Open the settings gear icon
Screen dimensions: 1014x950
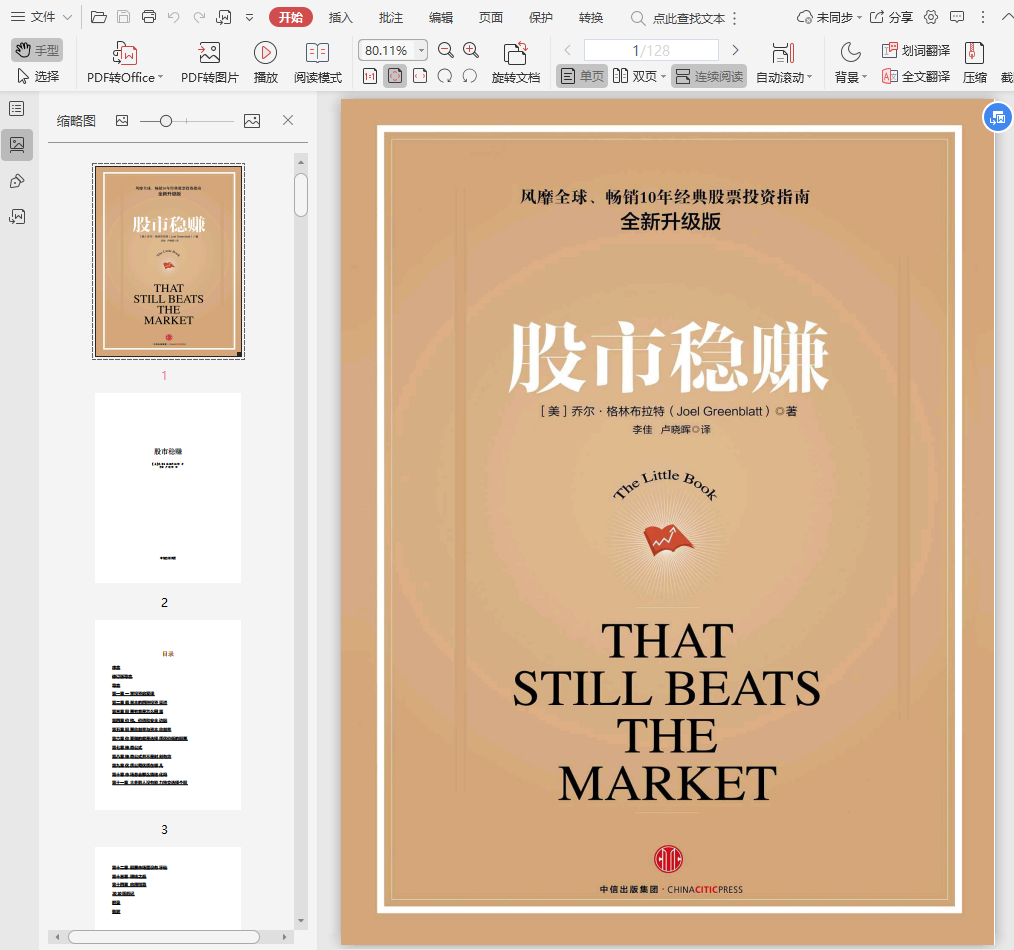coord(931,17)
